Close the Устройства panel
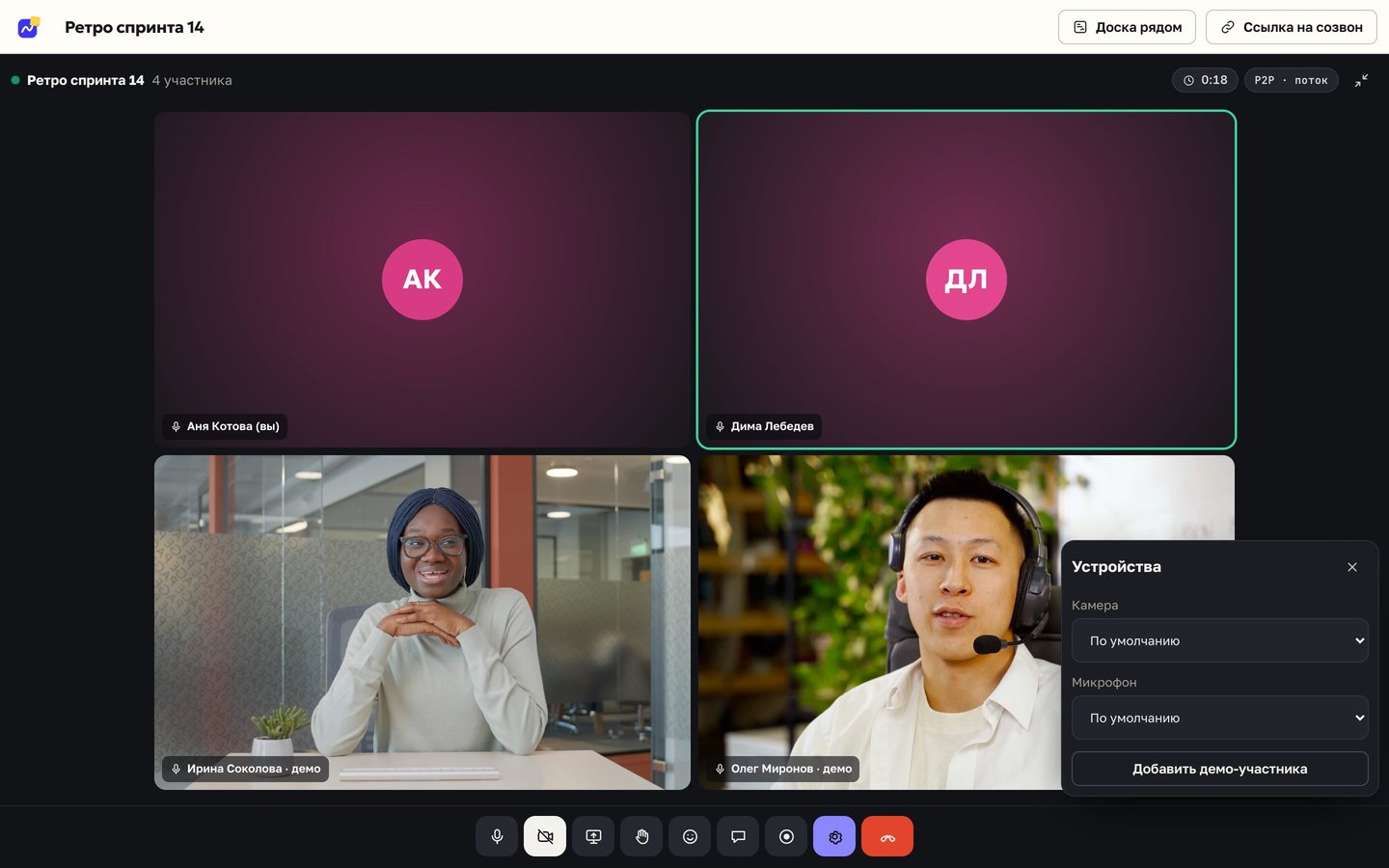1389x868 pixels. (x=1352, y=567)
